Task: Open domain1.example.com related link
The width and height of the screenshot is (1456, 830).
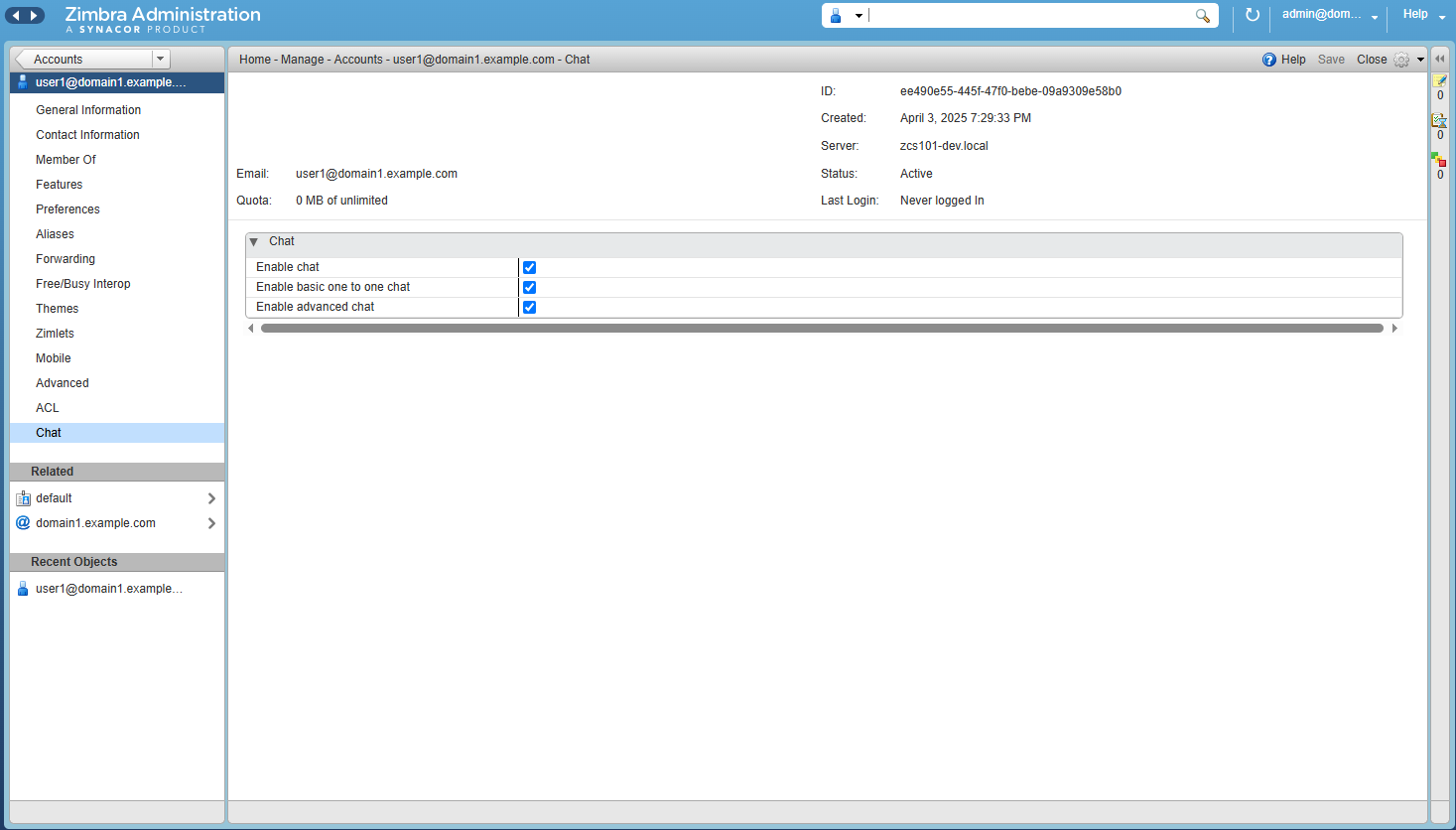Action: click(95, 523)
